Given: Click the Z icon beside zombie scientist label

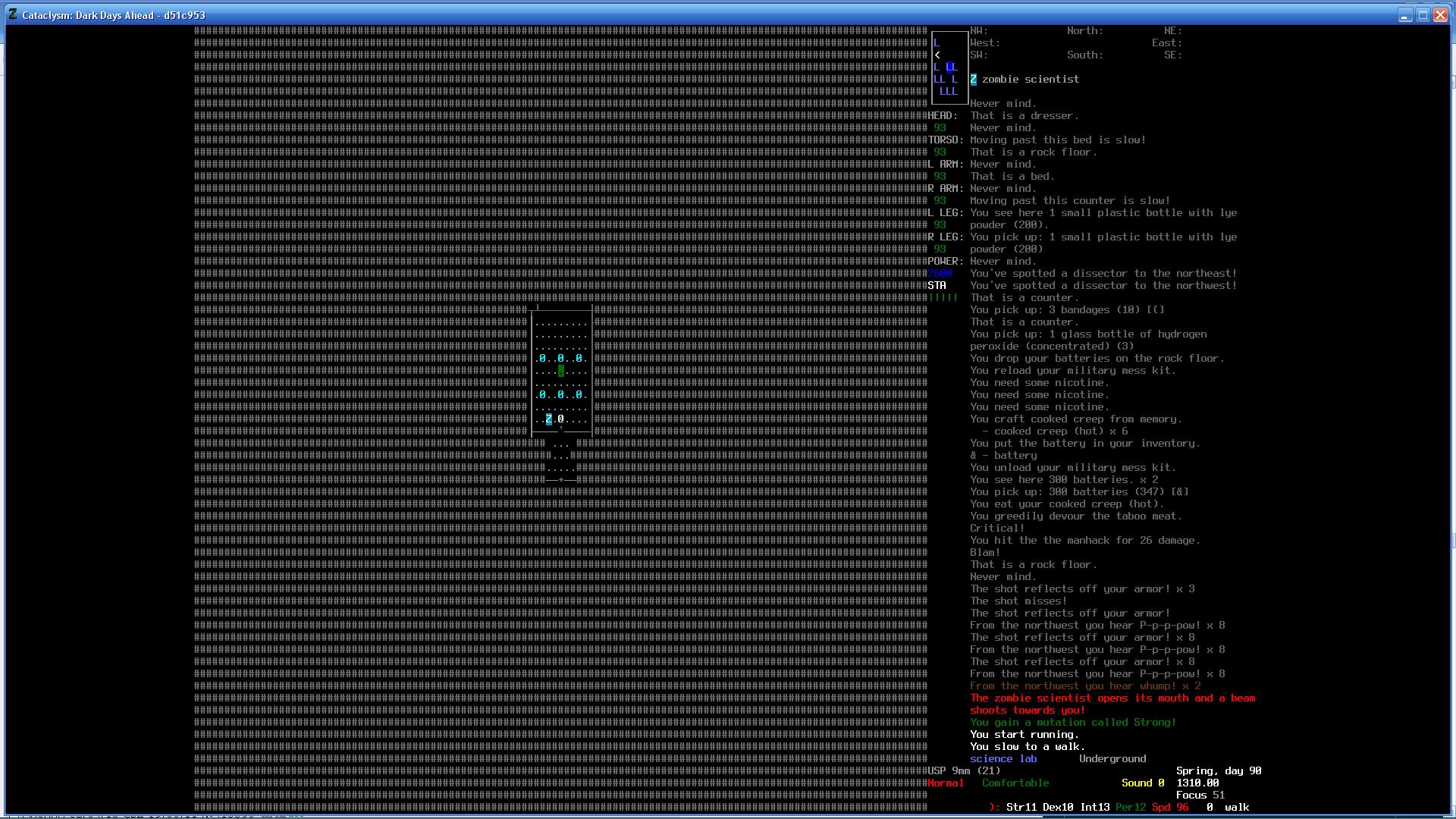Looking at the screenshot, I should coord(974,80).
